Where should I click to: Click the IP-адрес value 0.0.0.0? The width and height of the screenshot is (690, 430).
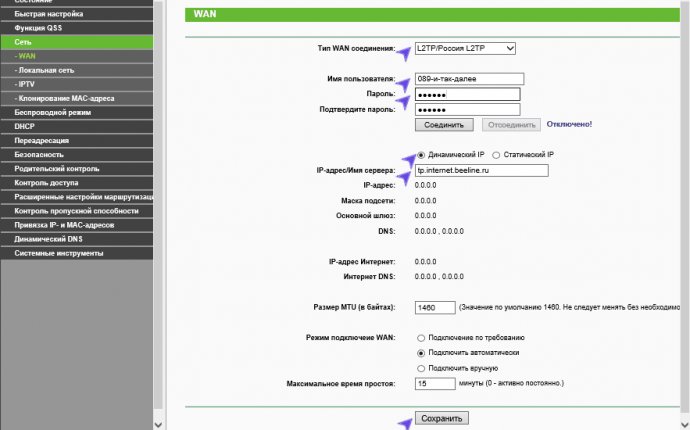click(426, 185)
